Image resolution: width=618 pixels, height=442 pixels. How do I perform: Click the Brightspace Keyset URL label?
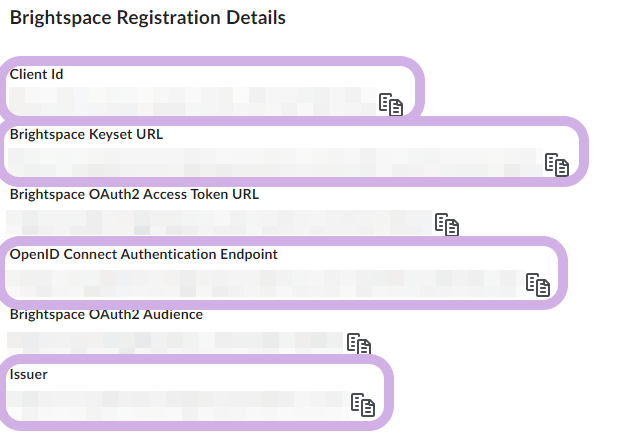tap(86, 134)
